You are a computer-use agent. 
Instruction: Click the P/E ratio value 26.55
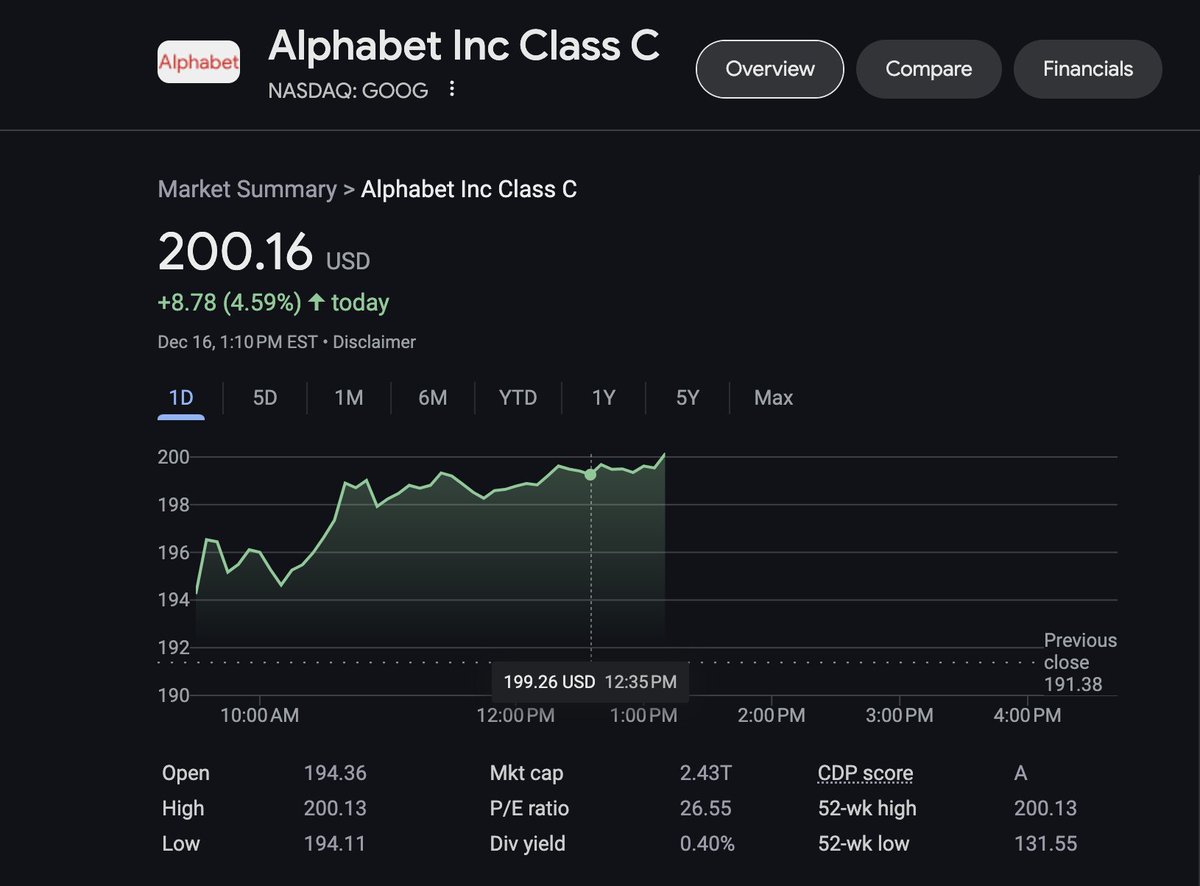[706, 808]
